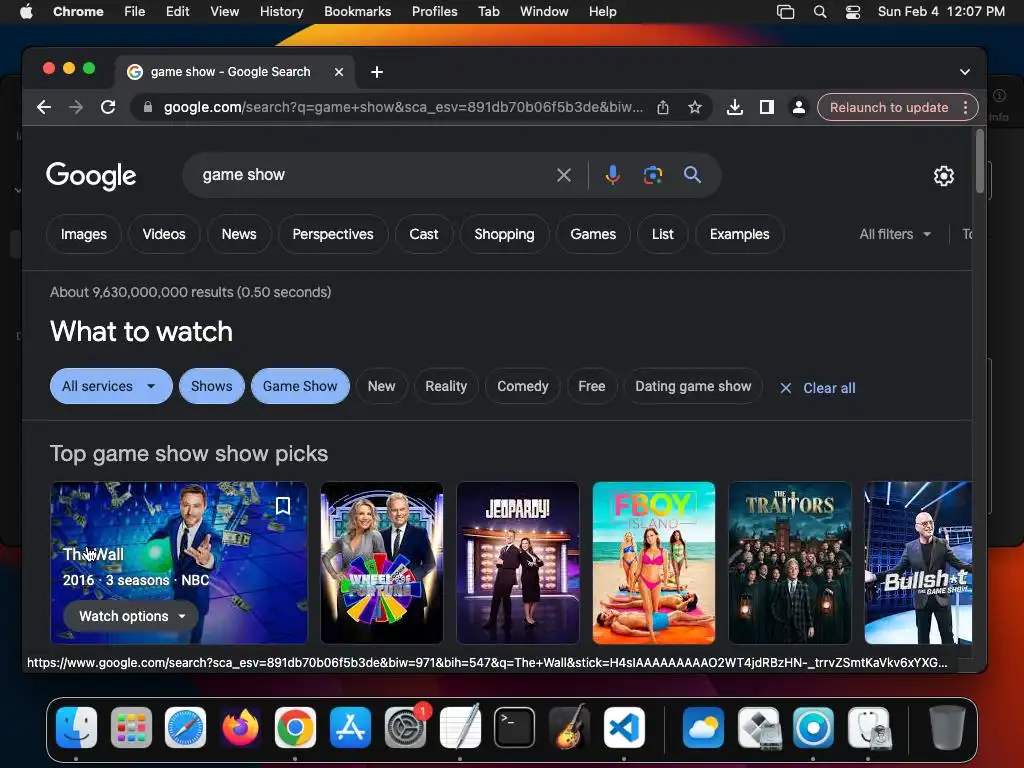
Task: Start voice search with microphone icon
Action: [x=613, y=175]
